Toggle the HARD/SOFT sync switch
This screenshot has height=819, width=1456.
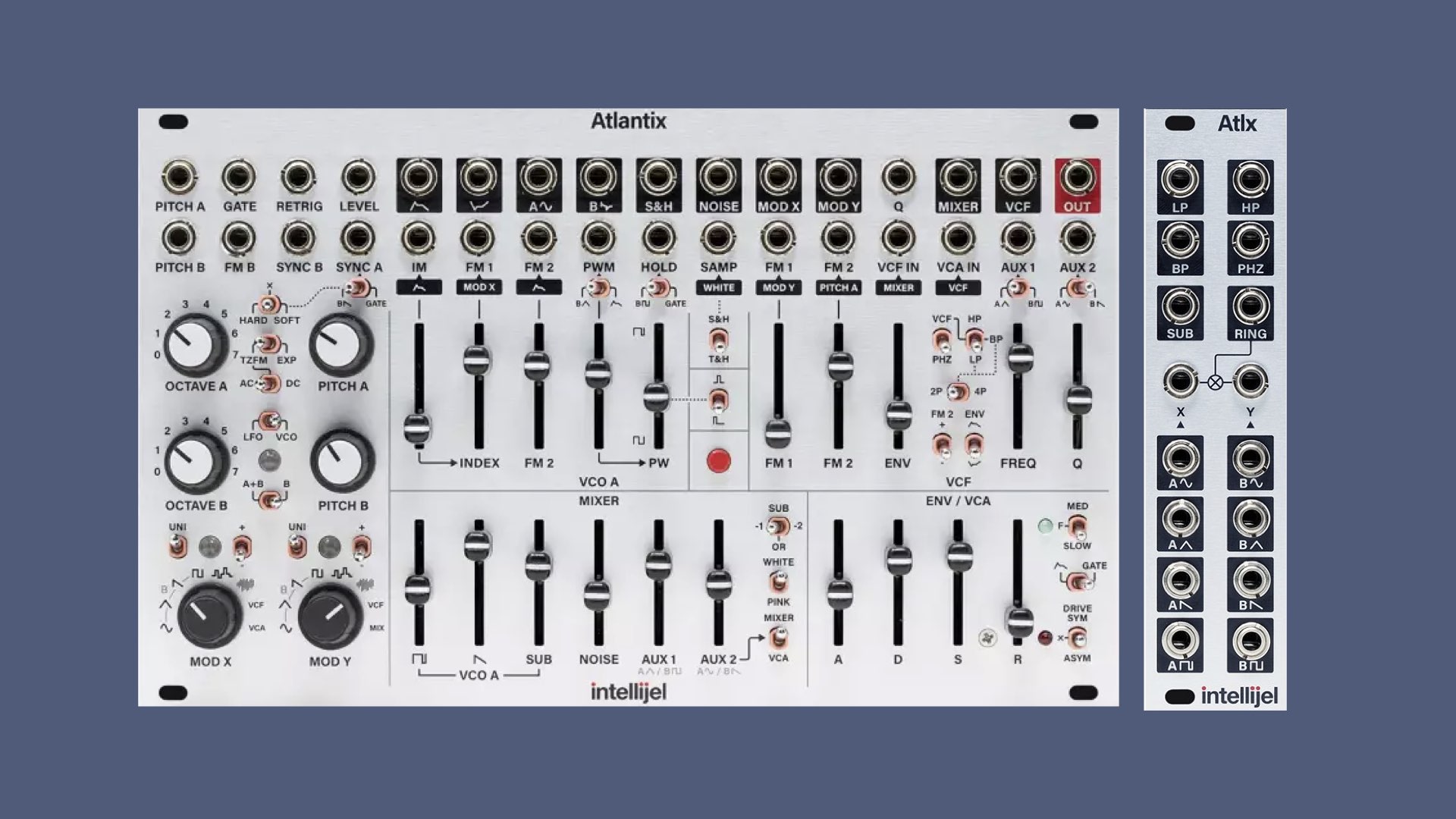pos(268,305)
